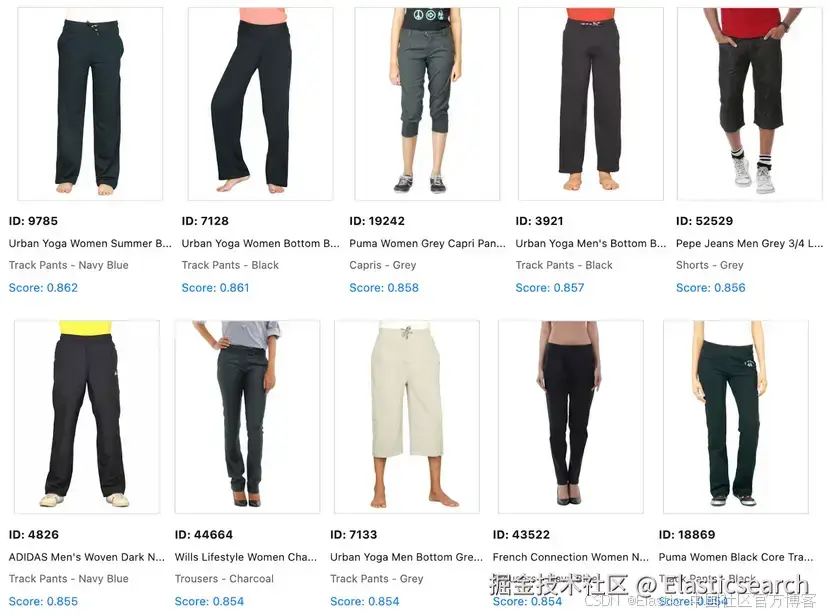
Task: Open the product image for ID 3921
Action: 591,104
